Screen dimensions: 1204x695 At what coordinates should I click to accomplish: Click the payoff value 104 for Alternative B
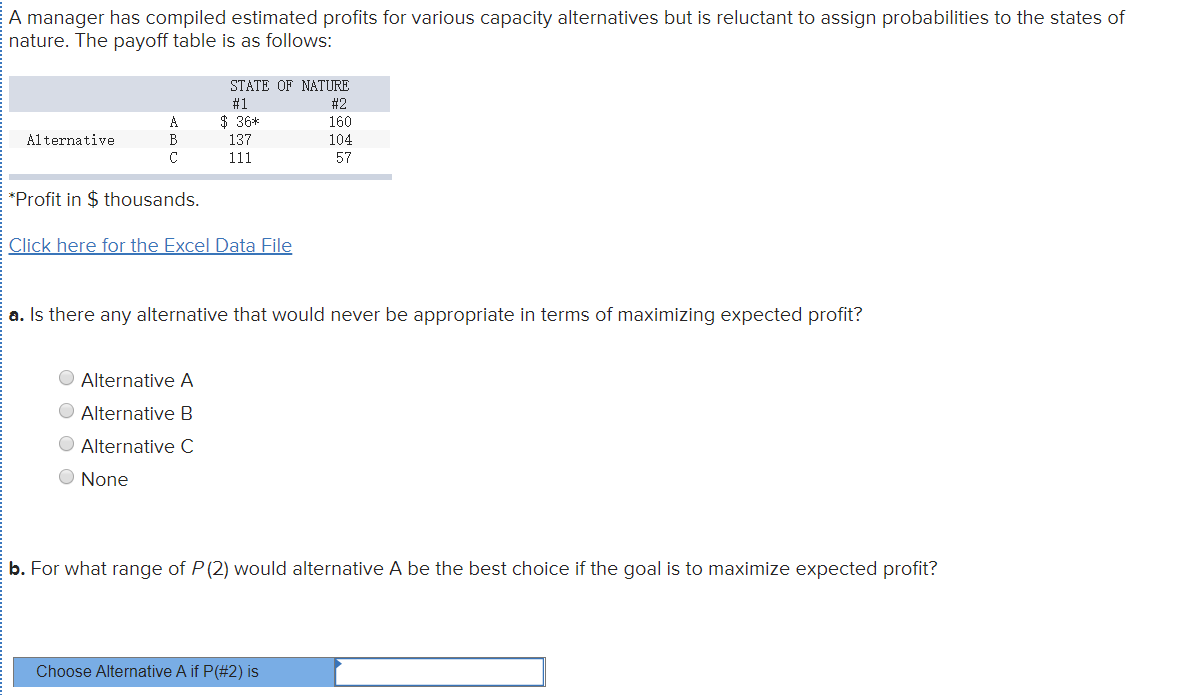click(340, 139)
